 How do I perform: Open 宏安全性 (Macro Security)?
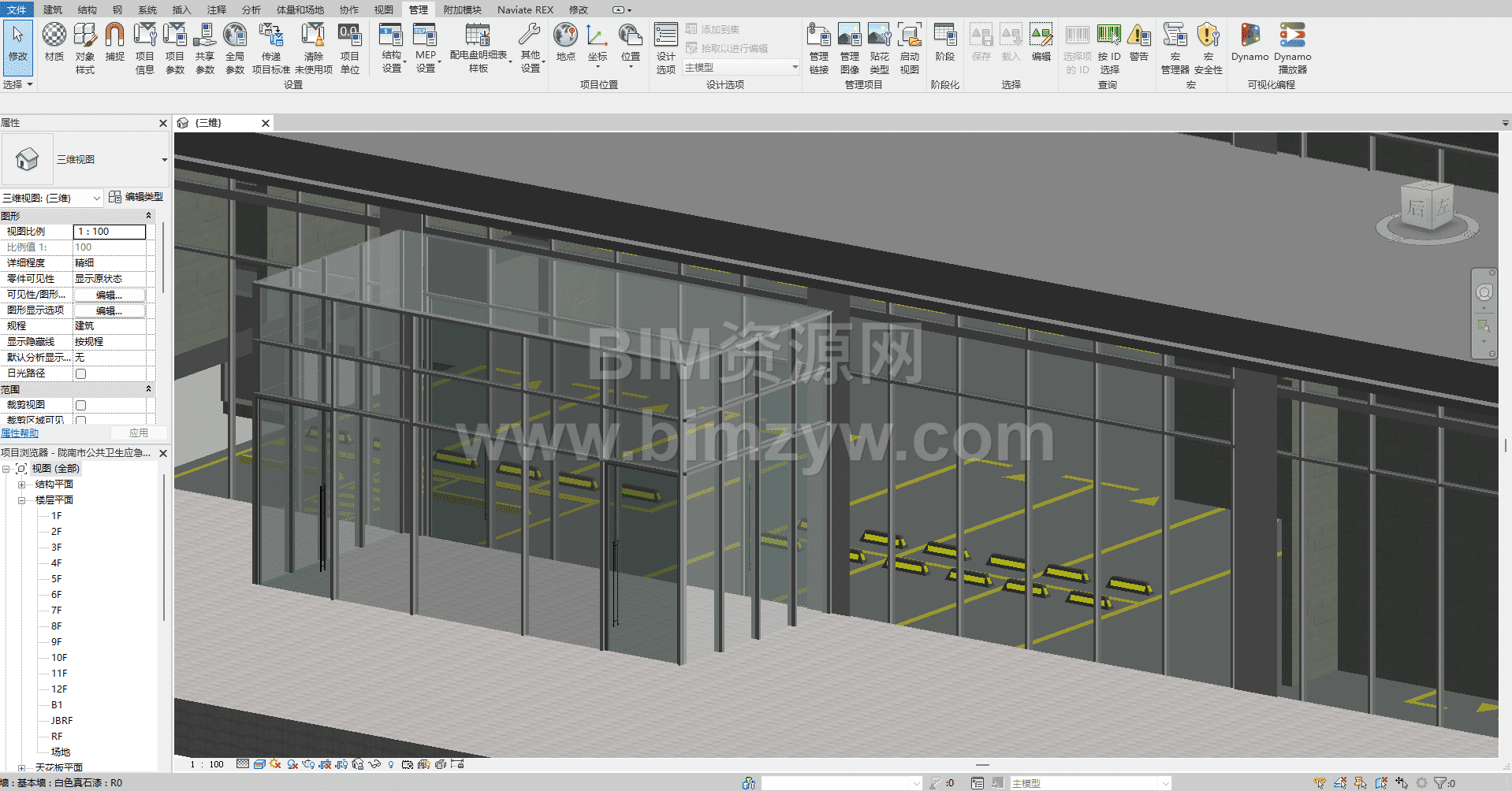coord(1208,48)
